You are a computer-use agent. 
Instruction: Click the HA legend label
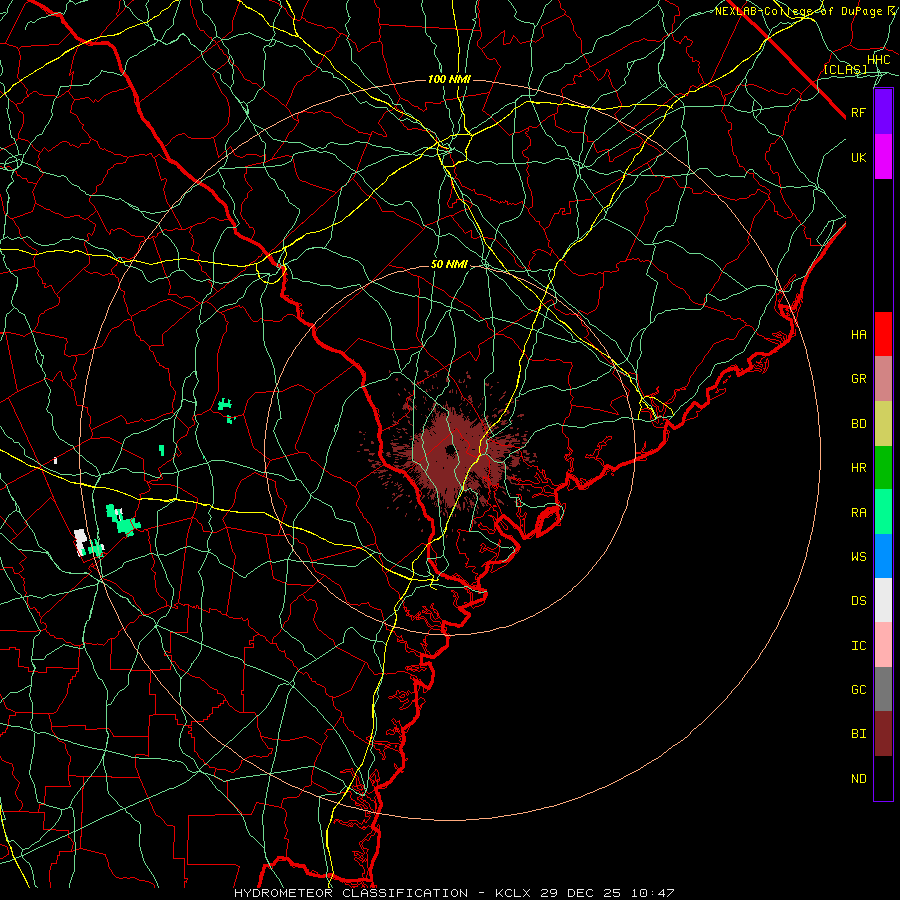[859, 334]
